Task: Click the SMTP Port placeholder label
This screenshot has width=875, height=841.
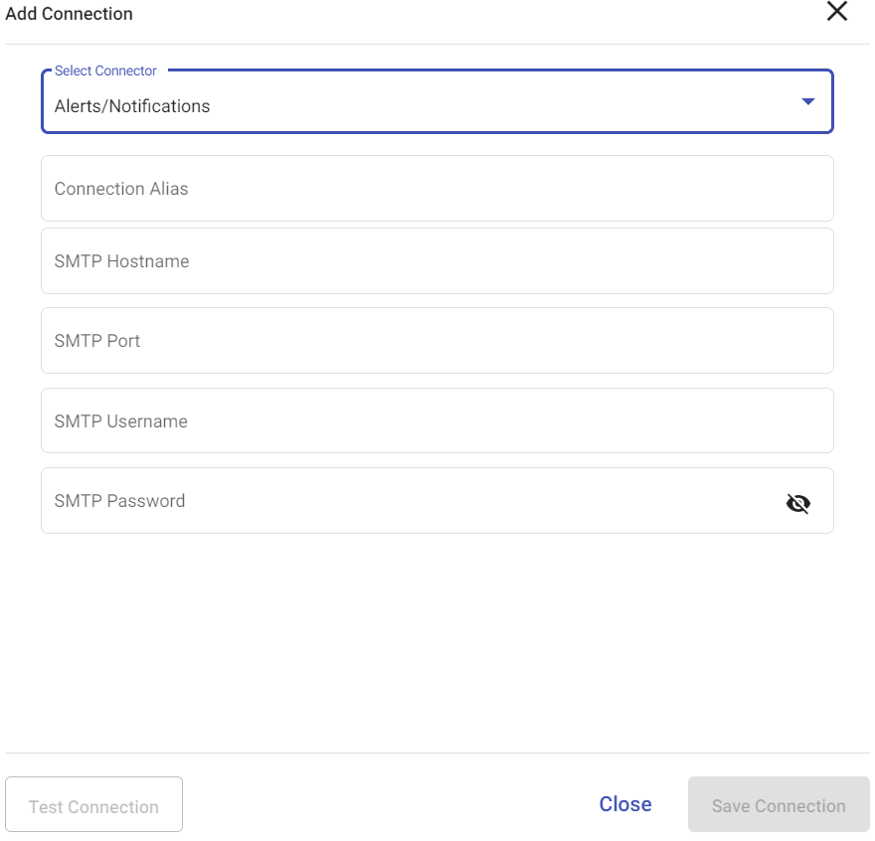Action: [97, 341]
